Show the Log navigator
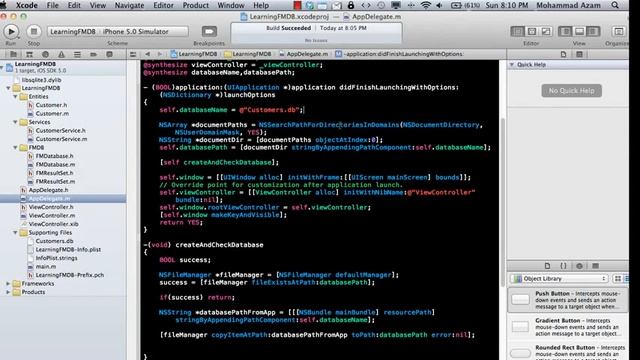Image resolution: width=640 pixels, height=360 pixels. 109,54
